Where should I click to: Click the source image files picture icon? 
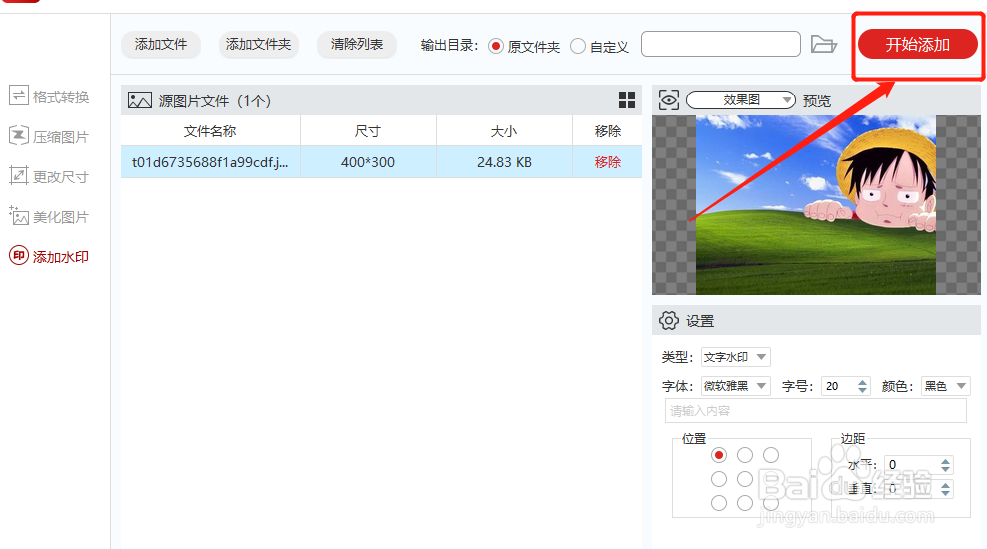click(x=140, y=100)
